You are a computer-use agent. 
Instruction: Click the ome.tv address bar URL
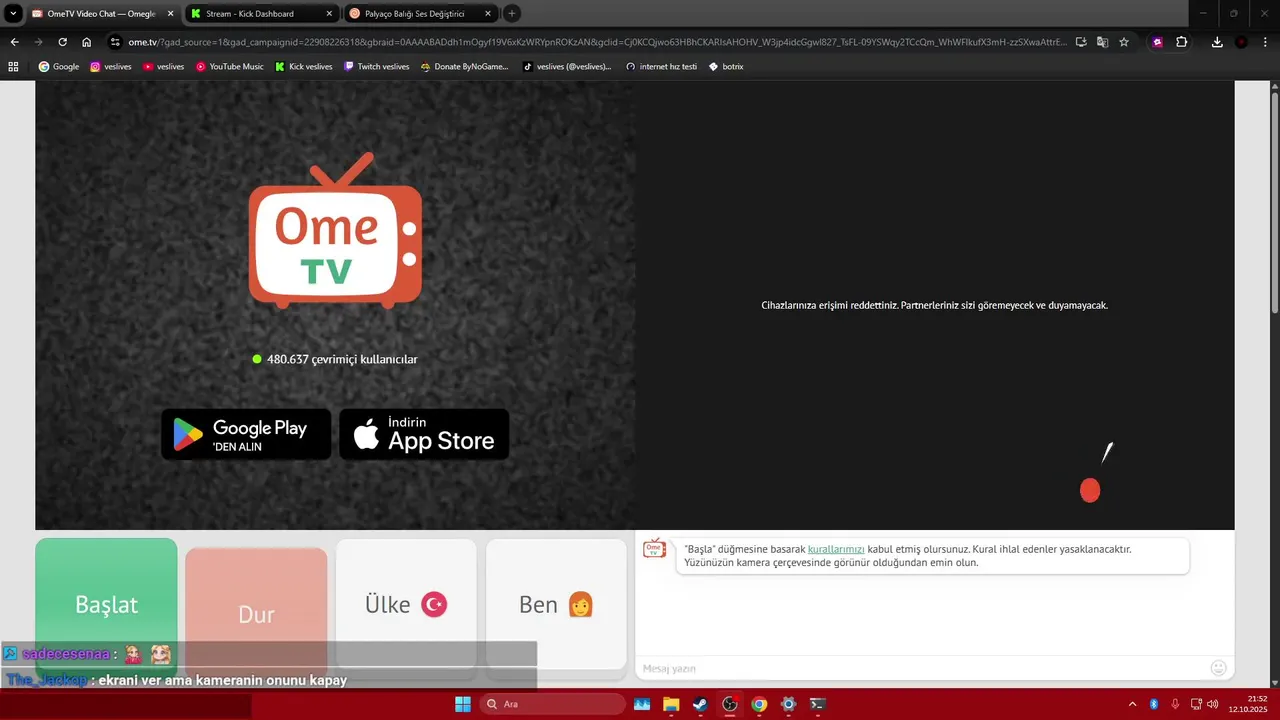pos(597,42)
